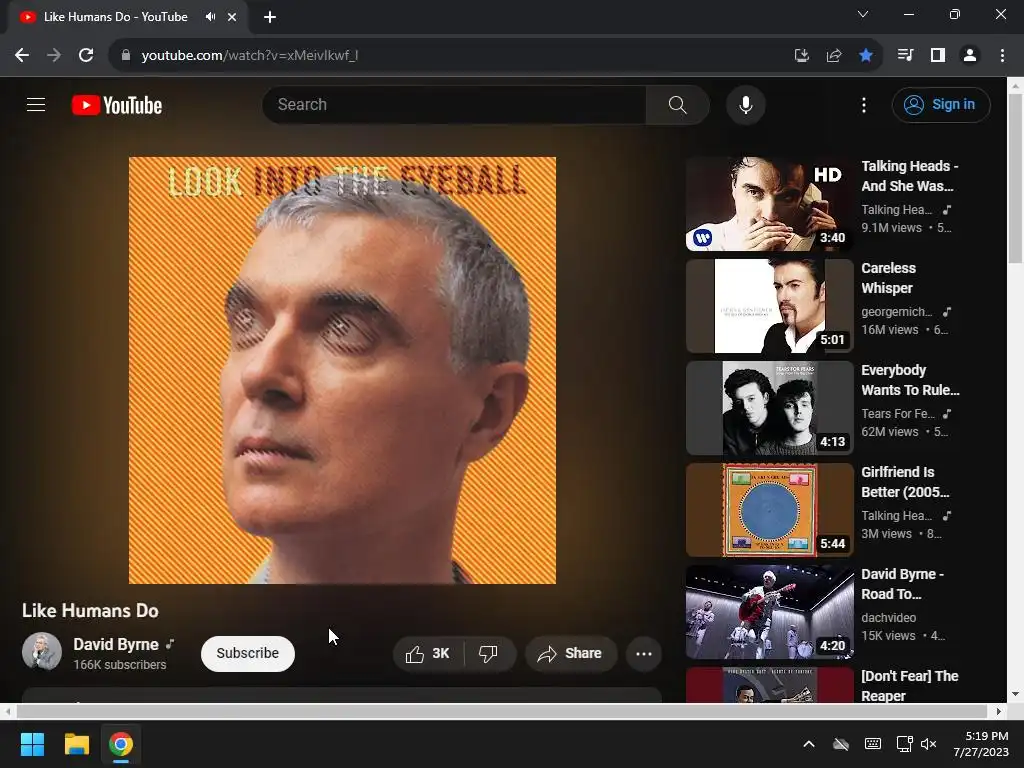Click the search magnifier button
Screen dimensions: 1024x768
click(x=677, y=104)
